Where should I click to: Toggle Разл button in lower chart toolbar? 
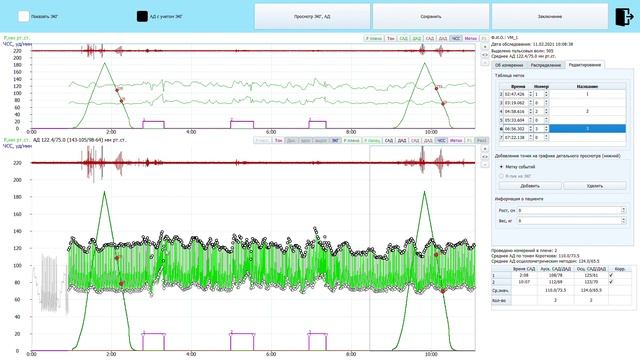pos(482,140)
